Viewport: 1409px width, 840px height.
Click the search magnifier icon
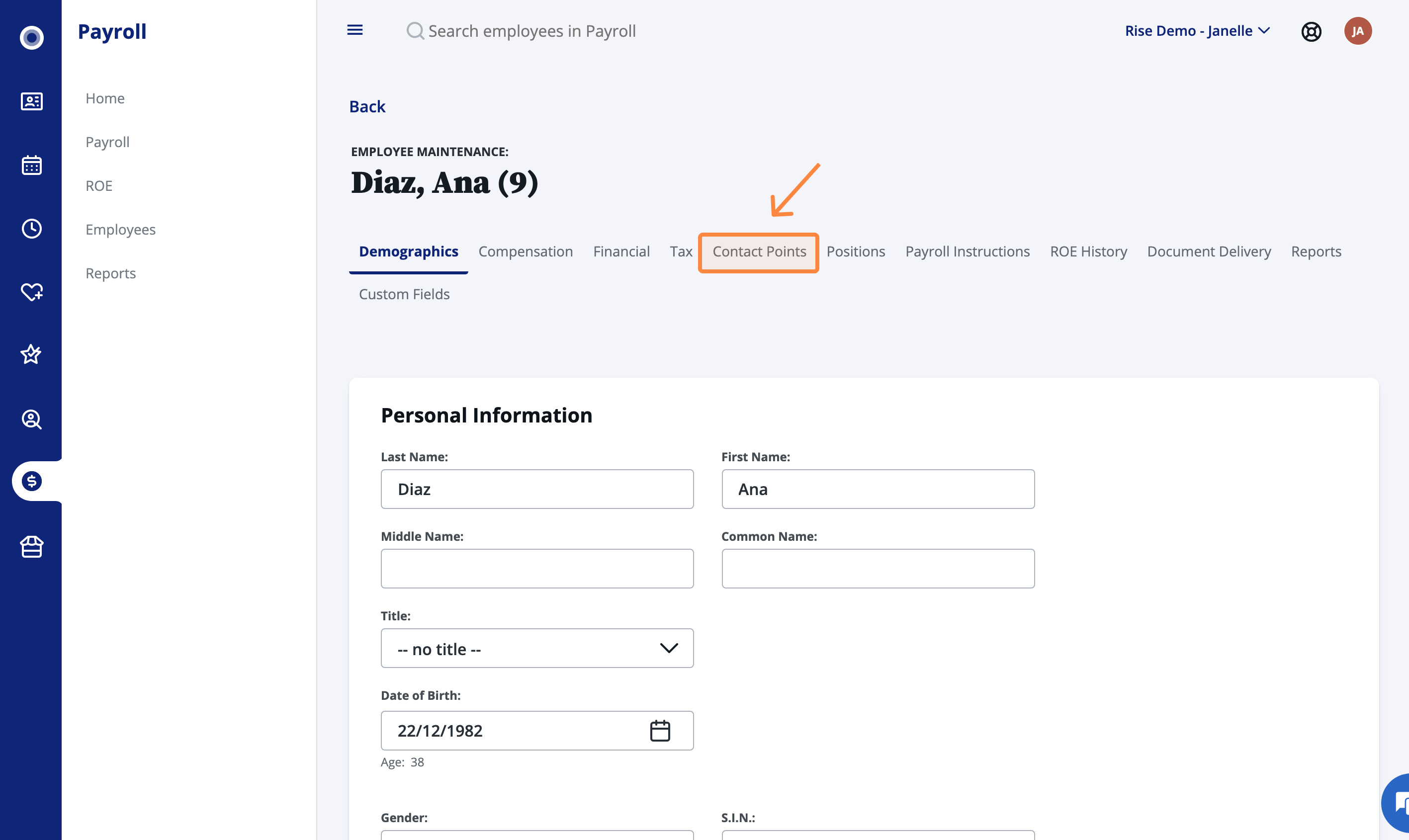(x=415, y=30)
